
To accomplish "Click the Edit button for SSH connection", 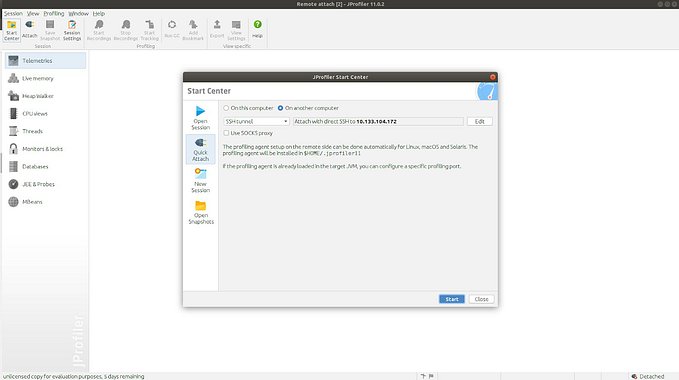I will click(479, 122).
